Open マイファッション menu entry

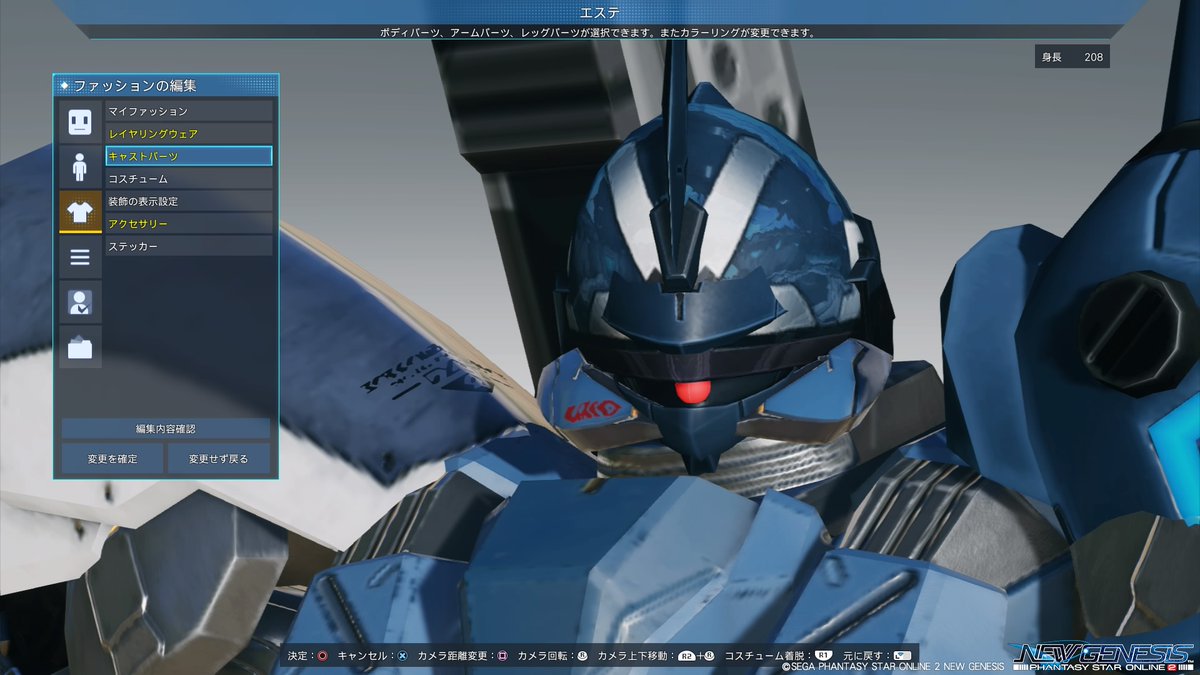pos(189,111)
